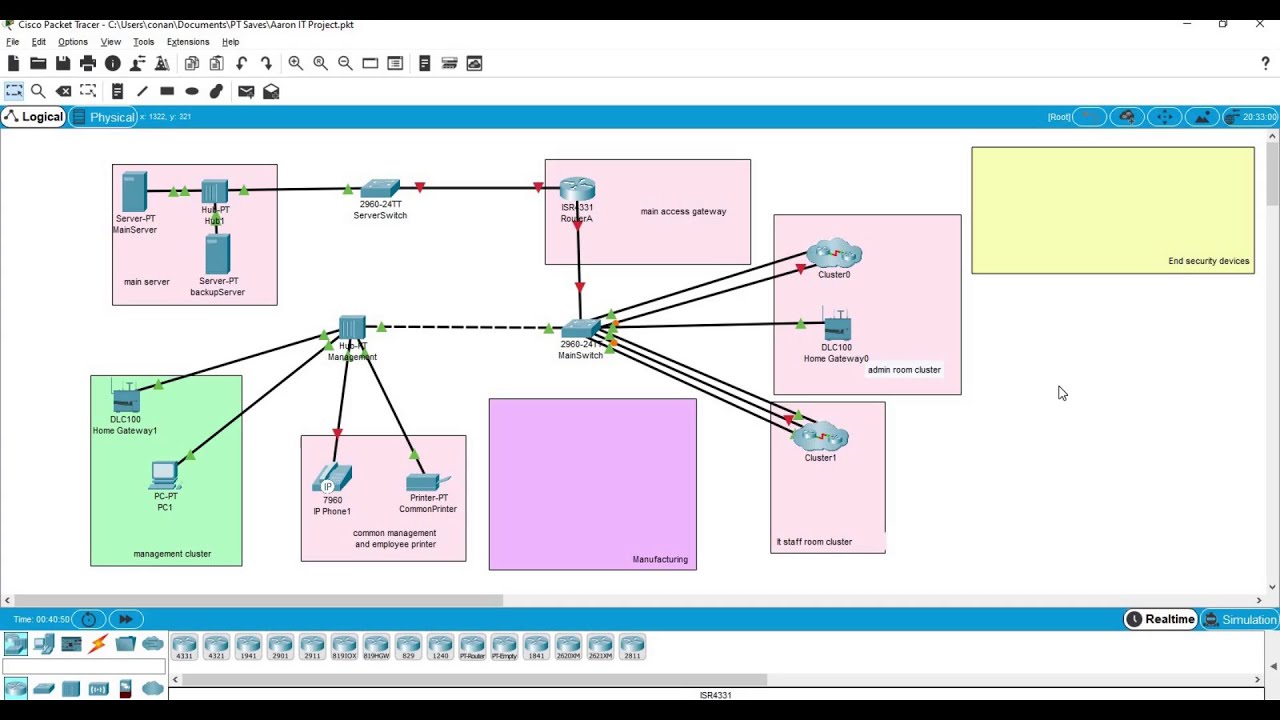Image resolution: width=1280 pixels, height=720 pixels.
Task: Switch to Realtime mode
Action: 1160,620
